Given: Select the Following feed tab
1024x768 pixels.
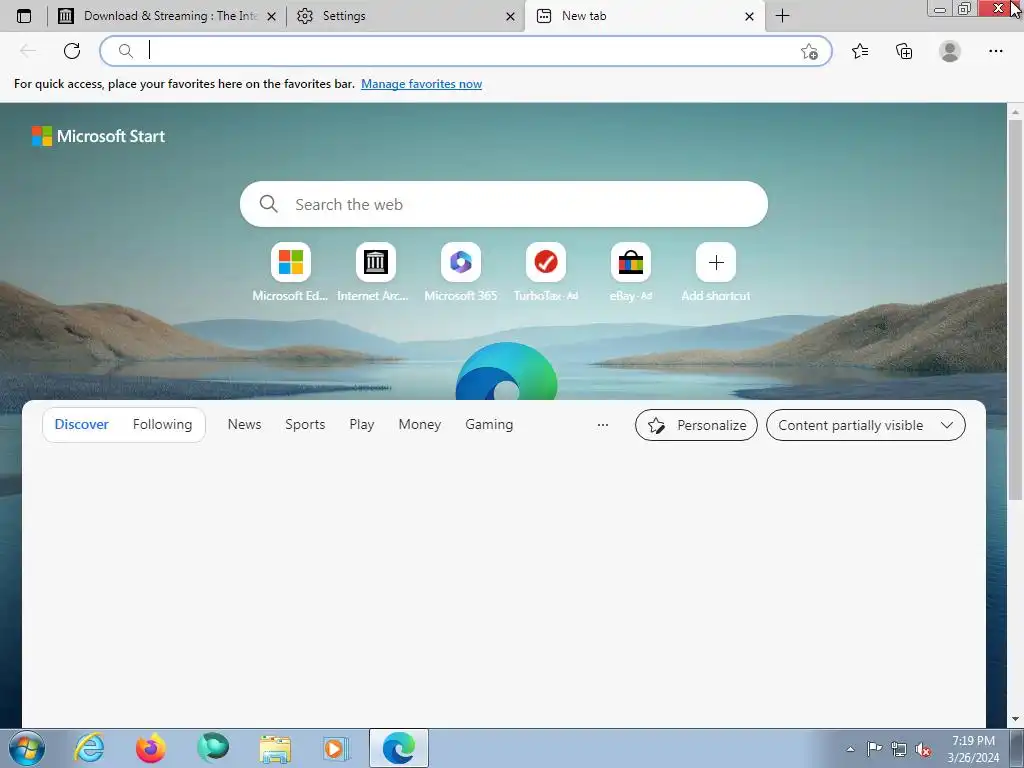Looking at the screenshot, I should (163, 424).
